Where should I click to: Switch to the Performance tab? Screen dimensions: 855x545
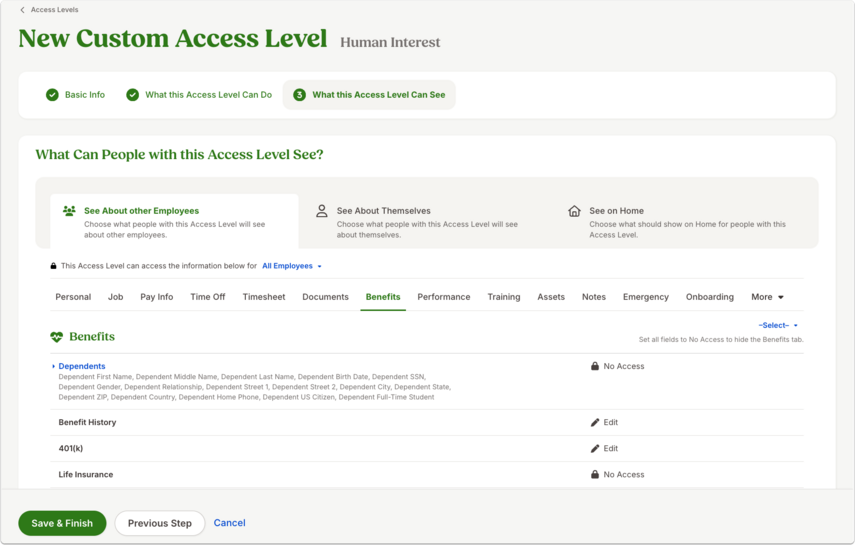pos(444,297)
